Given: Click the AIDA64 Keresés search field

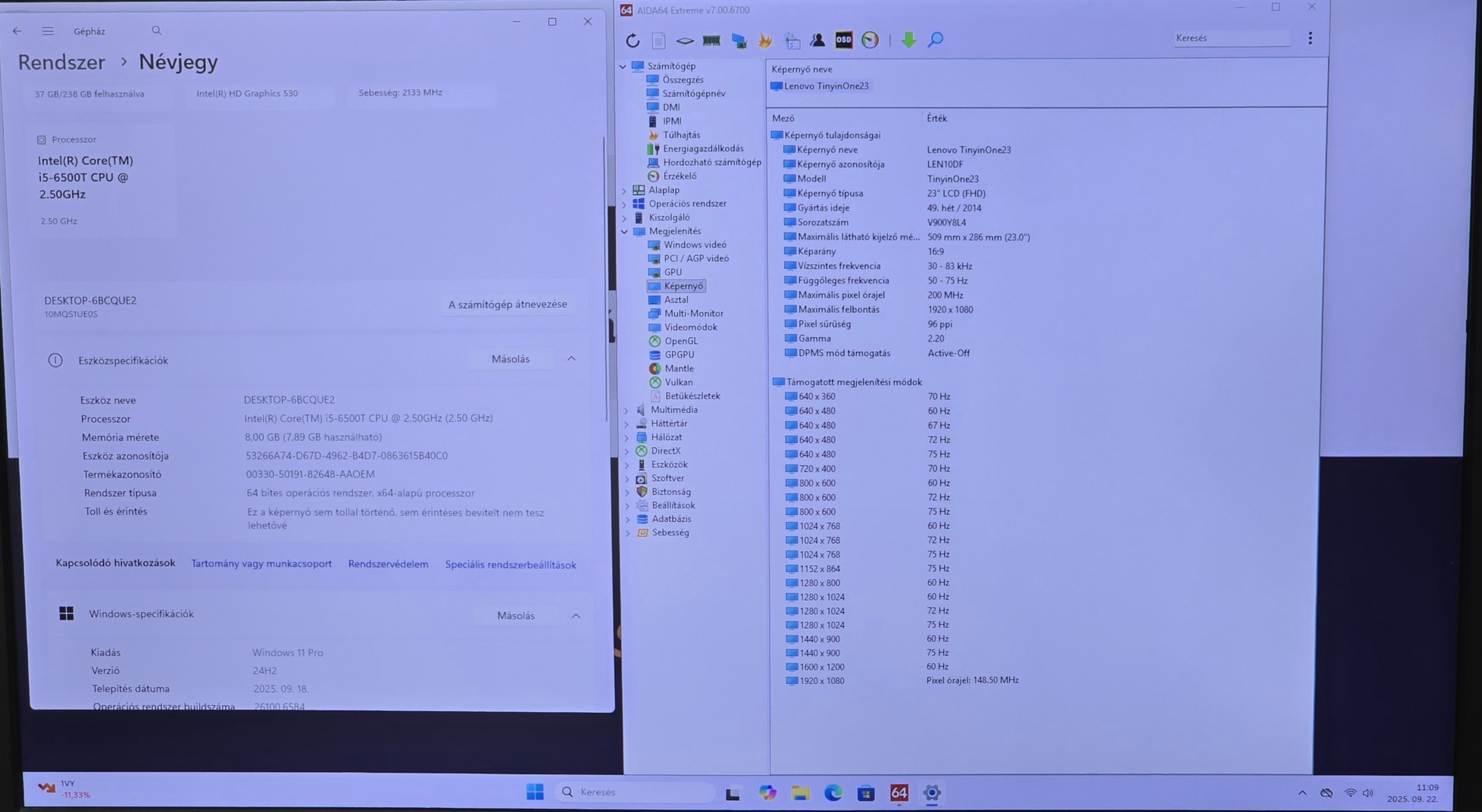Looking at the screenshot, I should (x=1231, y=38).
